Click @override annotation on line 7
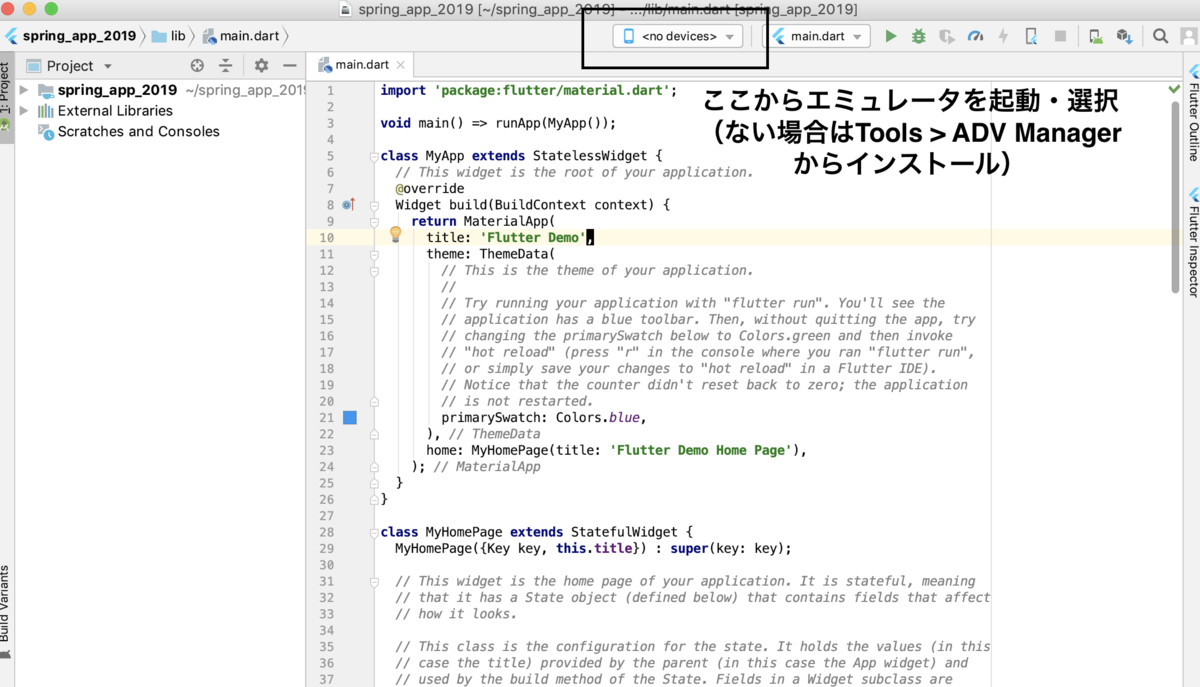Viewport: 1200px width, 687px height. [x=429, y=188]
